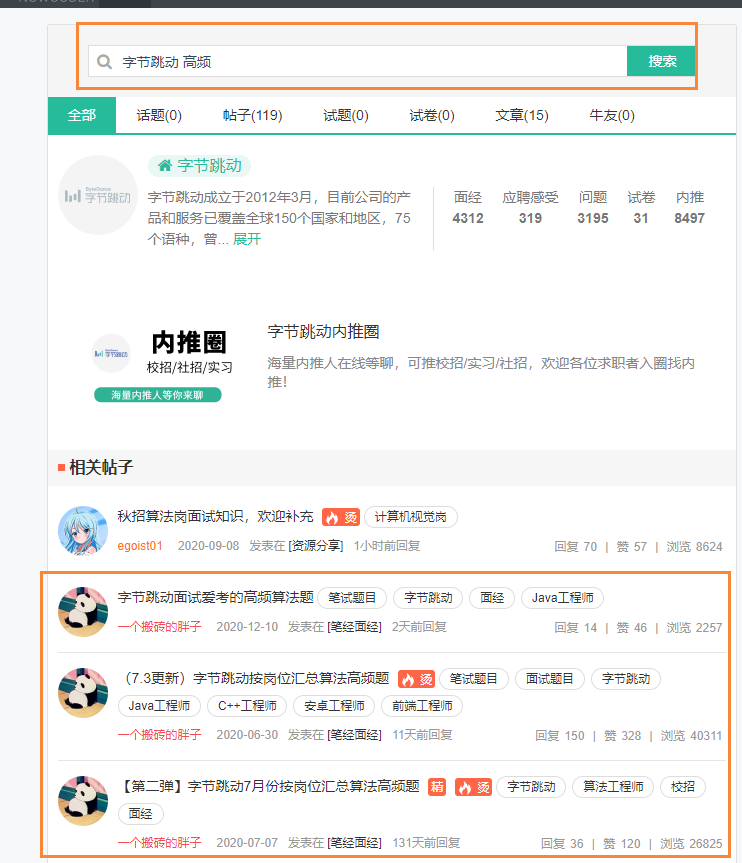This screenshot has width=742, height=863.
Task: Open post 【第二弹】字节跳动7月份按岗位汇总算法高频题
Action: 271,786
